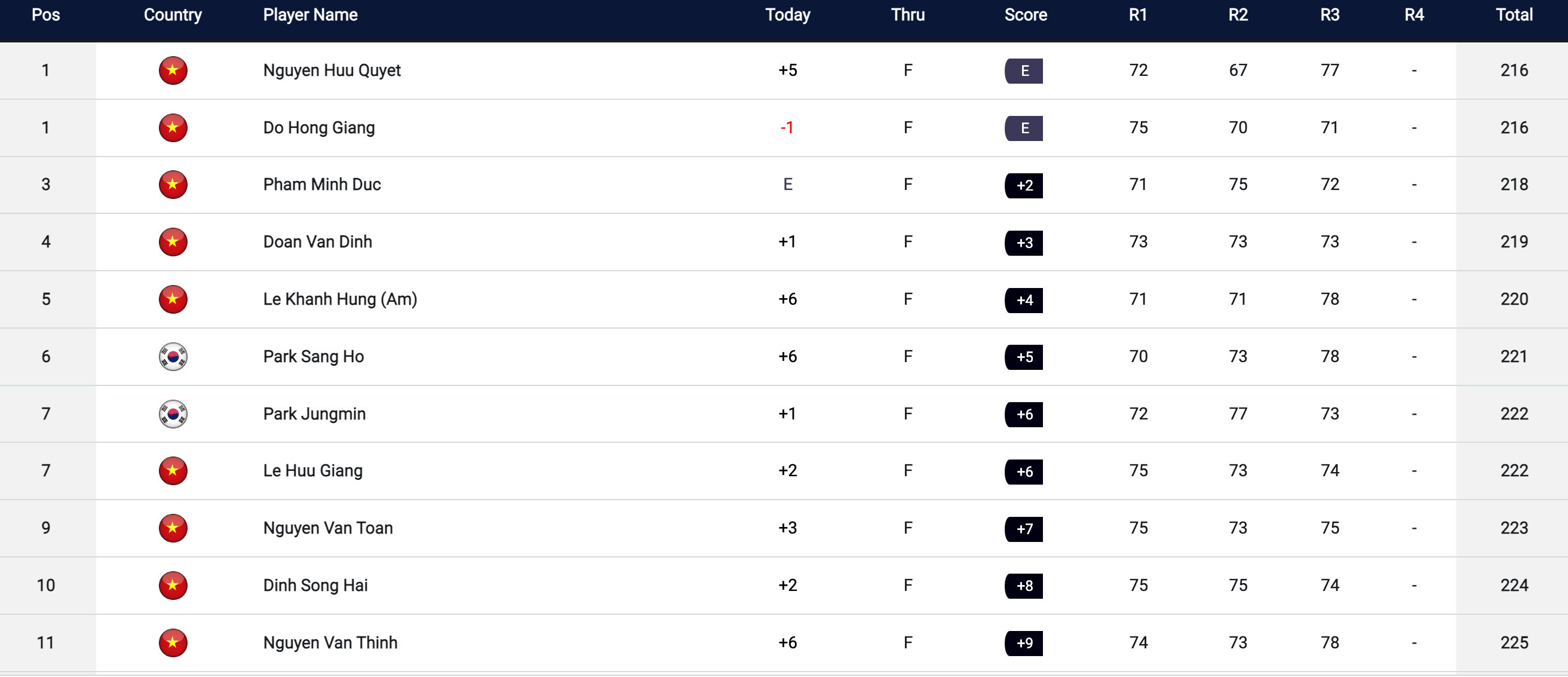This screenshot has width=1568, height=677.
Task: Click the Score column header
Action: tap(1025, 15)
